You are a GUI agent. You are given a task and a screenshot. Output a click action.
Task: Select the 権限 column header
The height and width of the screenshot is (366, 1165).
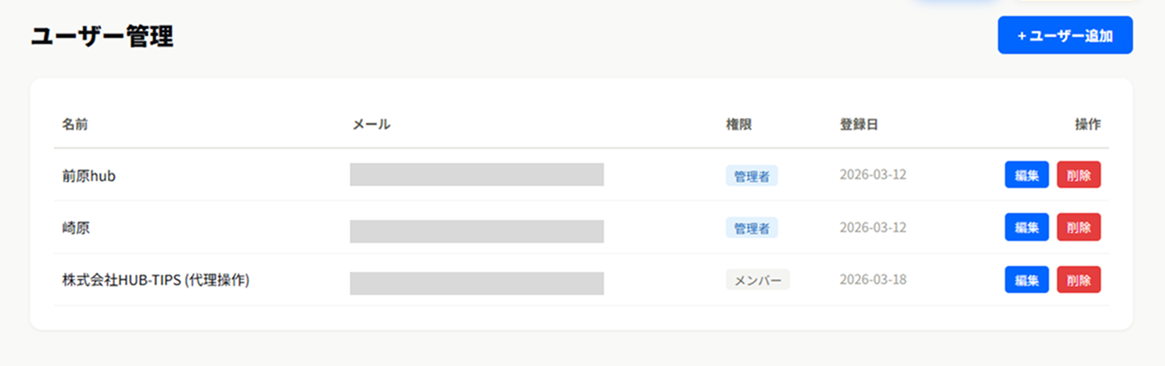coord(739,125)
